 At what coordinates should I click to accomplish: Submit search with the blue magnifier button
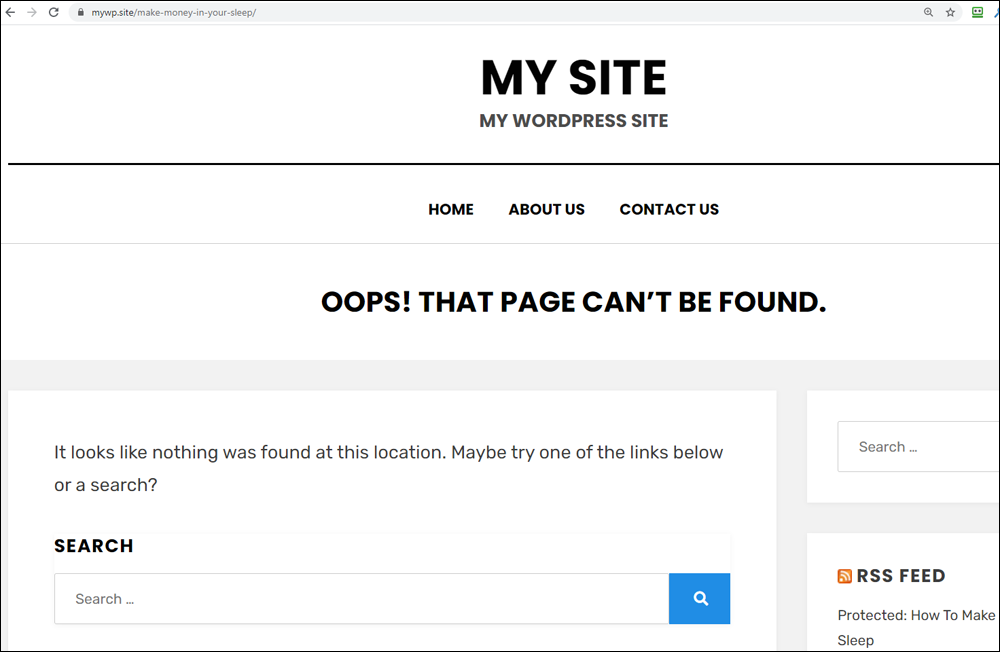700,598
